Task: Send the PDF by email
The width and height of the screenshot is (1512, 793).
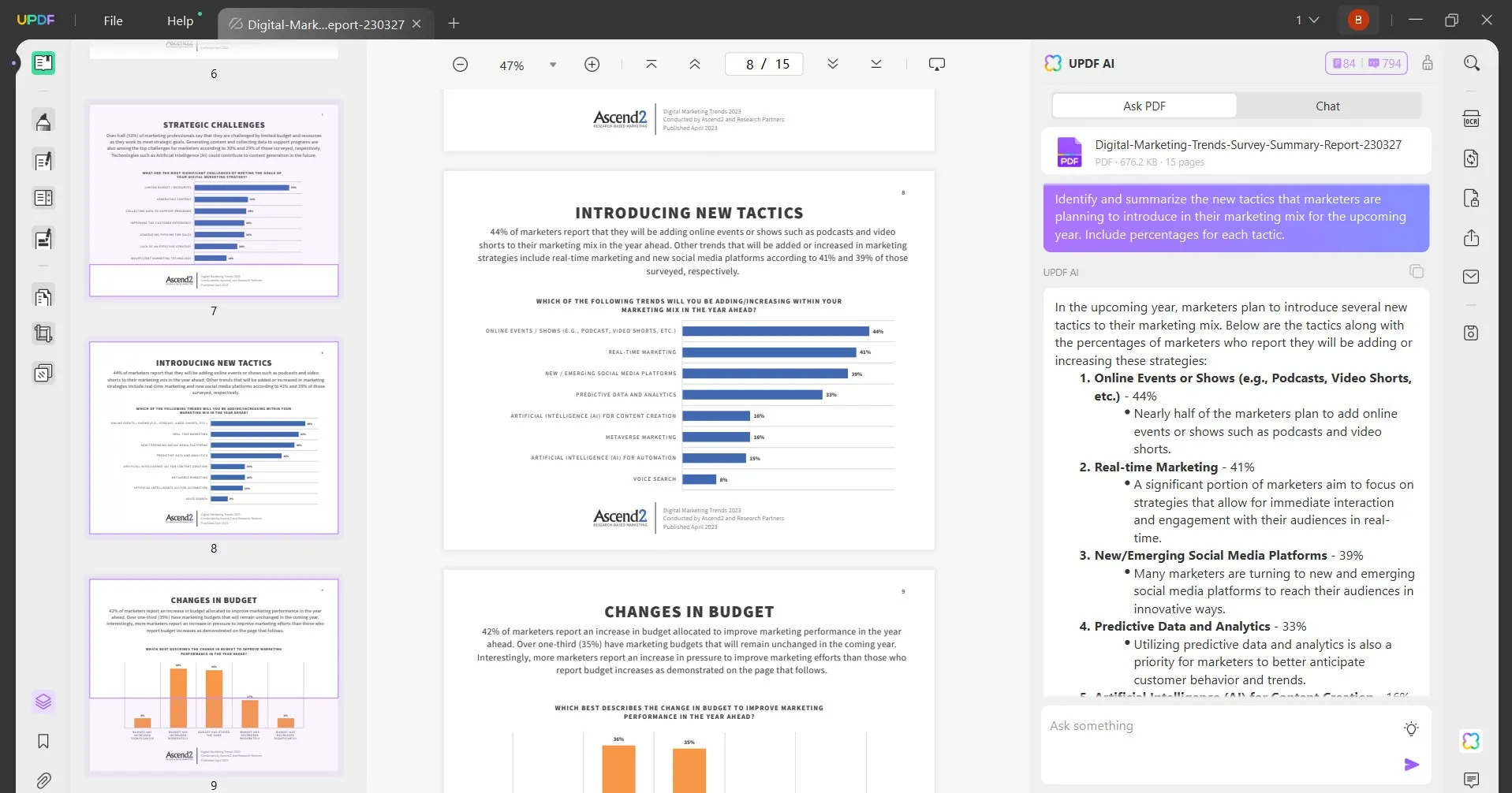Action: (x=1472, y=277)
